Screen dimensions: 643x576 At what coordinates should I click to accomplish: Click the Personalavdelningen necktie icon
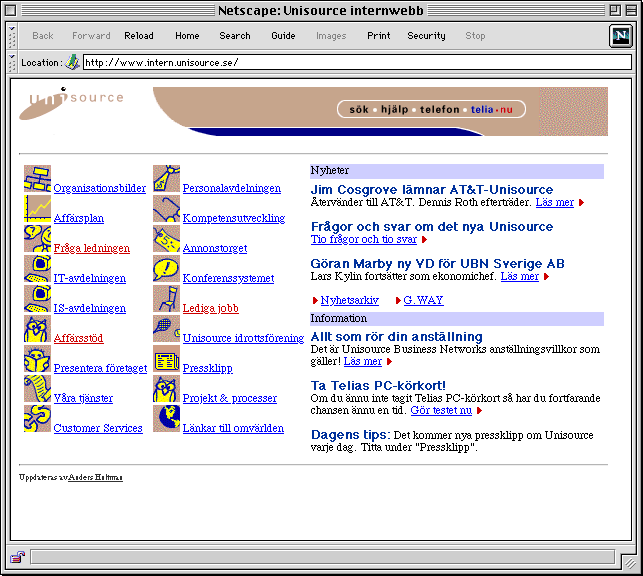pos(166,179)
